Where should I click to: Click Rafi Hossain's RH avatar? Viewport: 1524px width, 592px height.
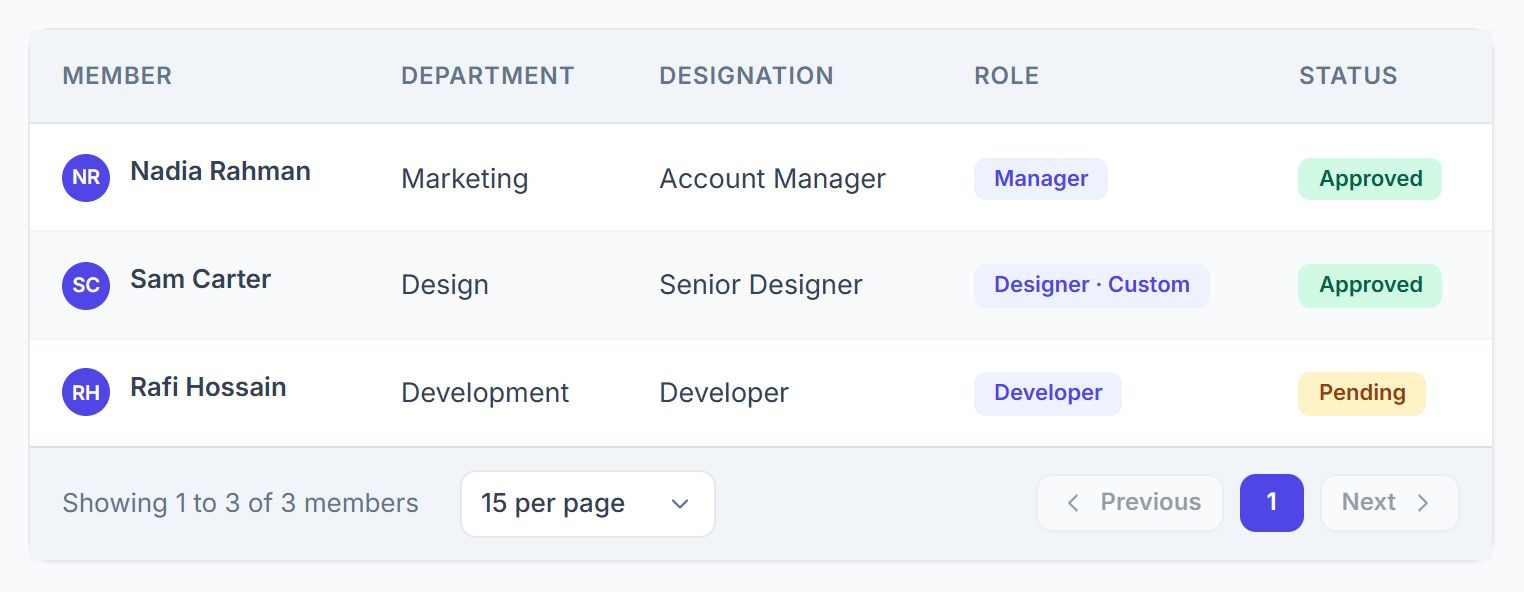click(86, 392)
